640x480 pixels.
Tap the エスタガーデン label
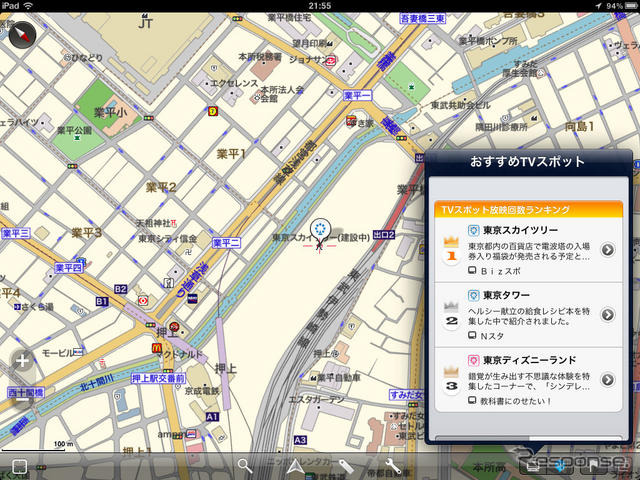[316, 400]
